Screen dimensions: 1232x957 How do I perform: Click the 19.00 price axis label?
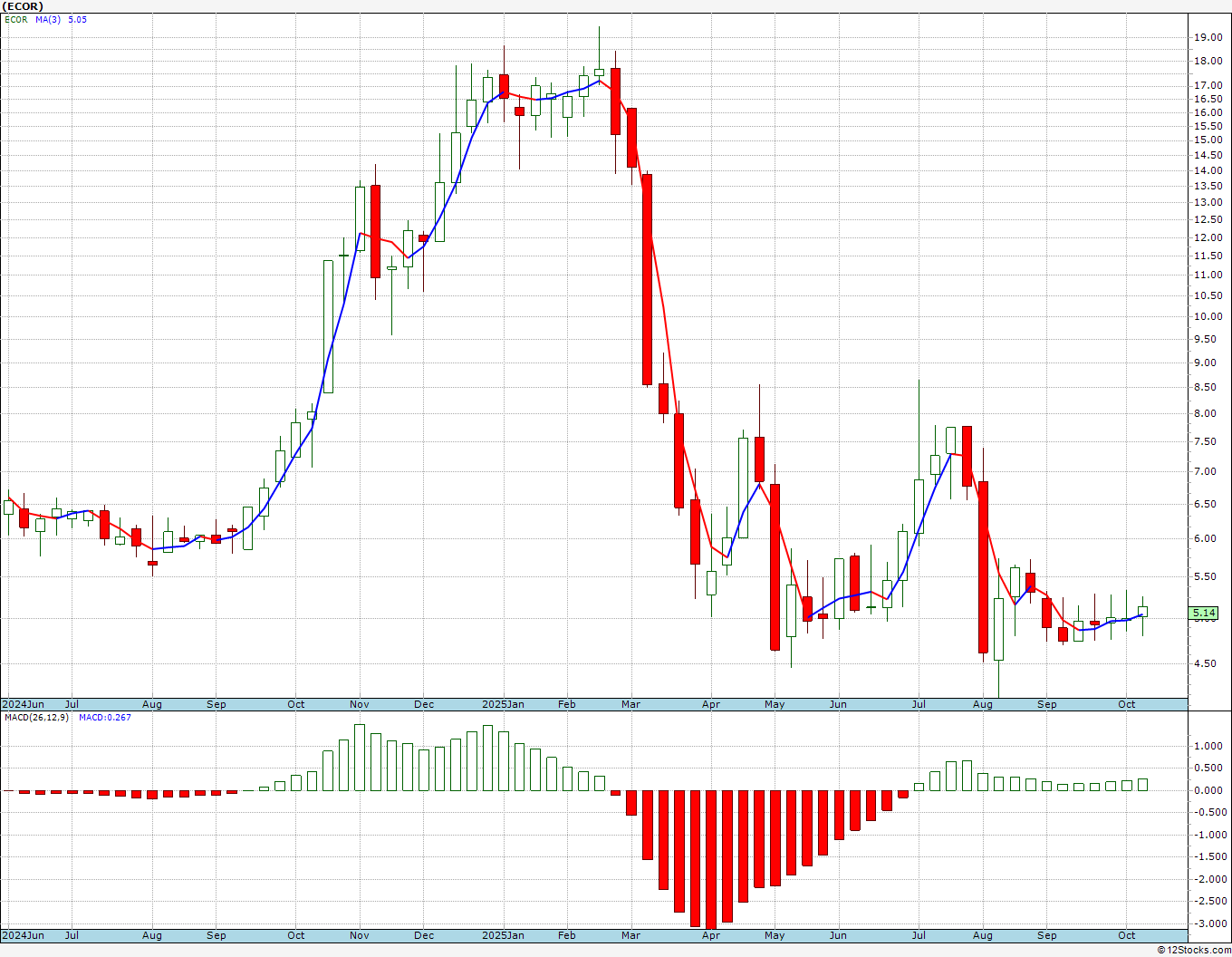[x=1208, y=37]
